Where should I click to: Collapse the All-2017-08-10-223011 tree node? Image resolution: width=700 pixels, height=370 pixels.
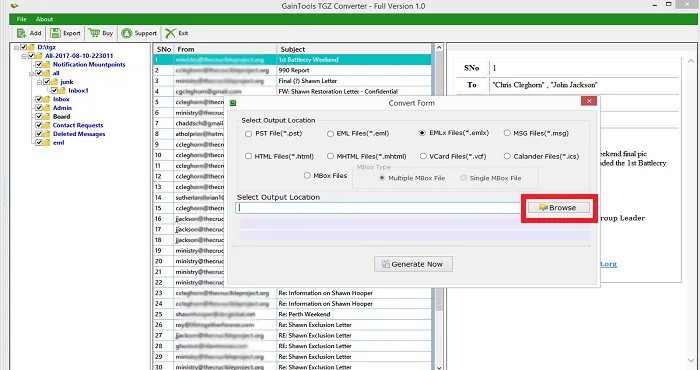click(x=24, y=56)
